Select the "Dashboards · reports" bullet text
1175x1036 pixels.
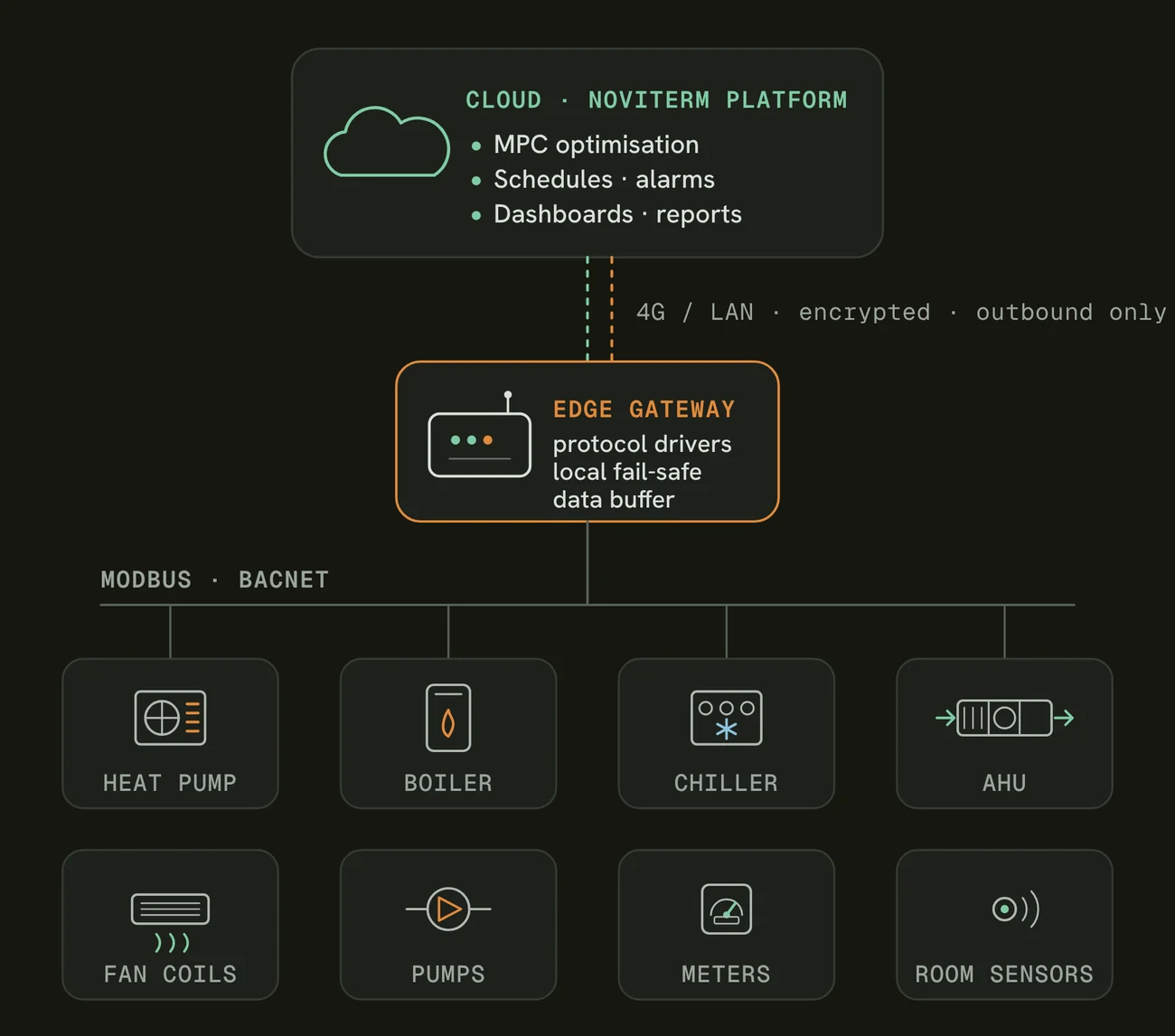click(617, 214)
